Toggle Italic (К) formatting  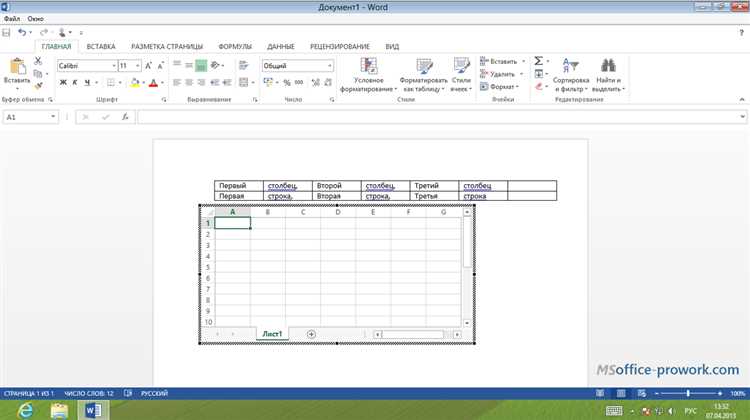pyautogui.click(x=74, y=83)
